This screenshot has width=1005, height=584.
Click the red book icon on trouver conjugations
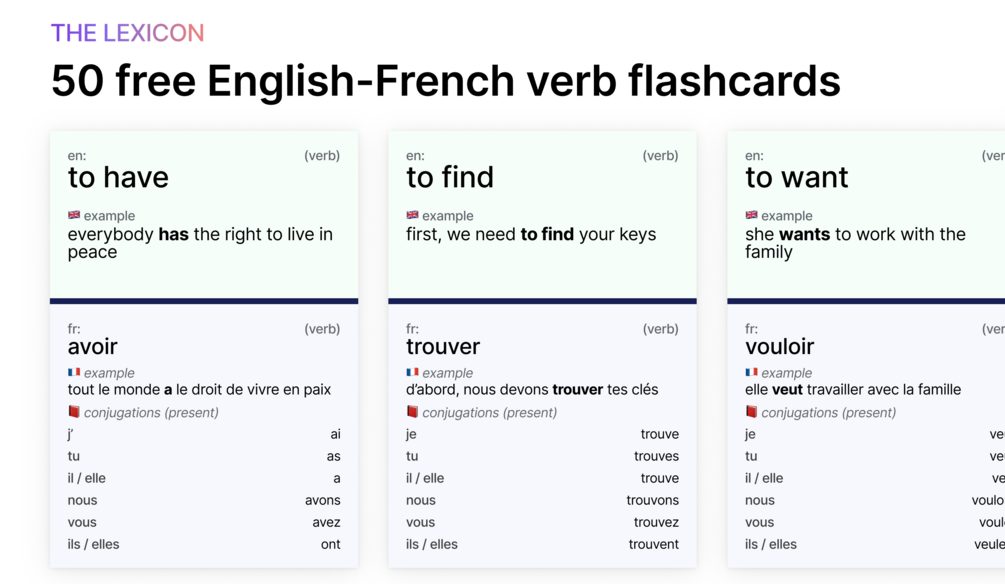pyautogui.click(x=412, y=412)
